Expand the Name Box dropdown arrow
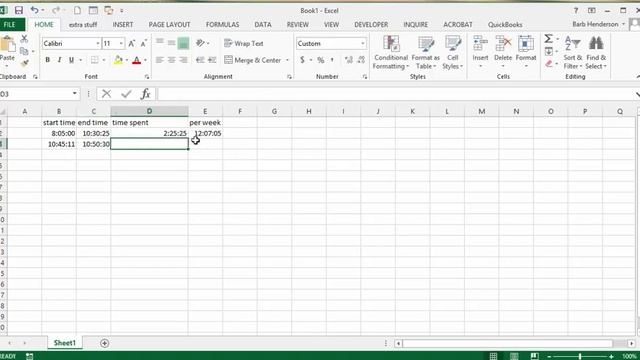Viewport: 640px width, 360px height. click(x=74, y=94)
